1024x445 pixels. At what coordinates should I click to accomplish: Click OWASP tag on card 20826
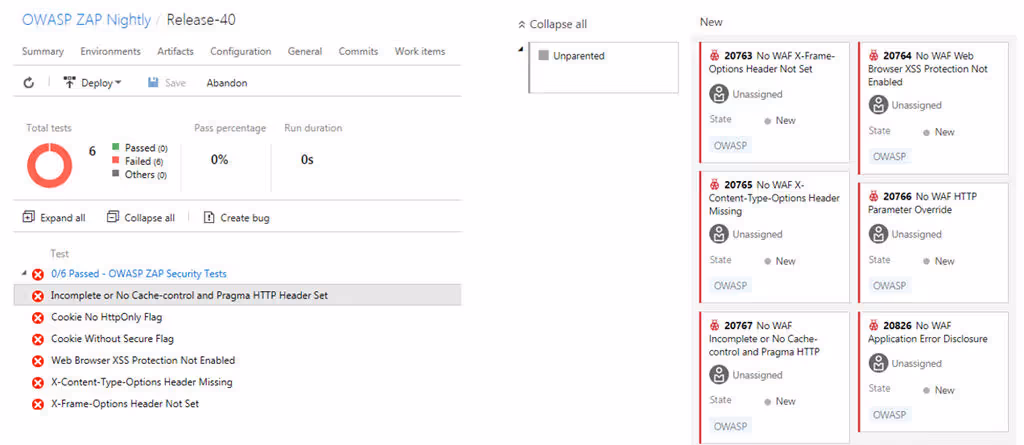pyautogui.click(x=889, y=414)
